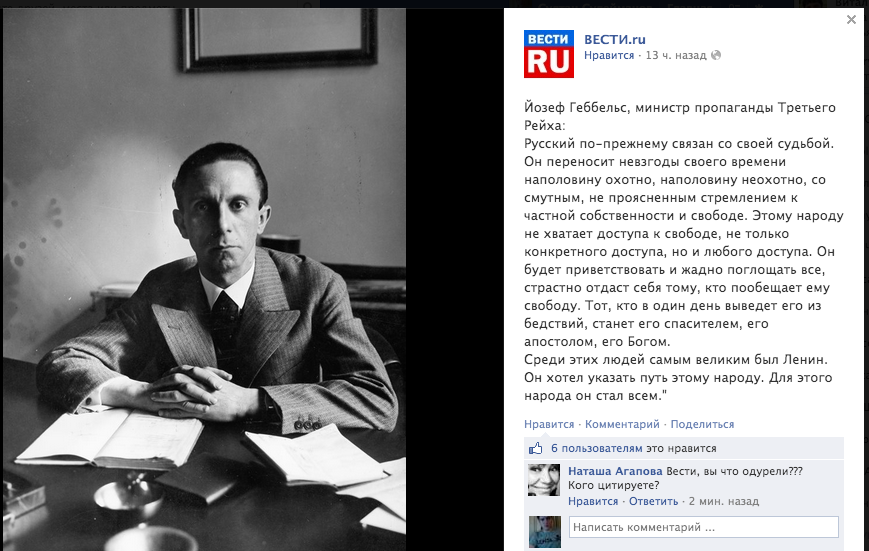This screenshot has width=869, height=551.
Task: Click Поделиться to share the post
Action: coord(702,424)
